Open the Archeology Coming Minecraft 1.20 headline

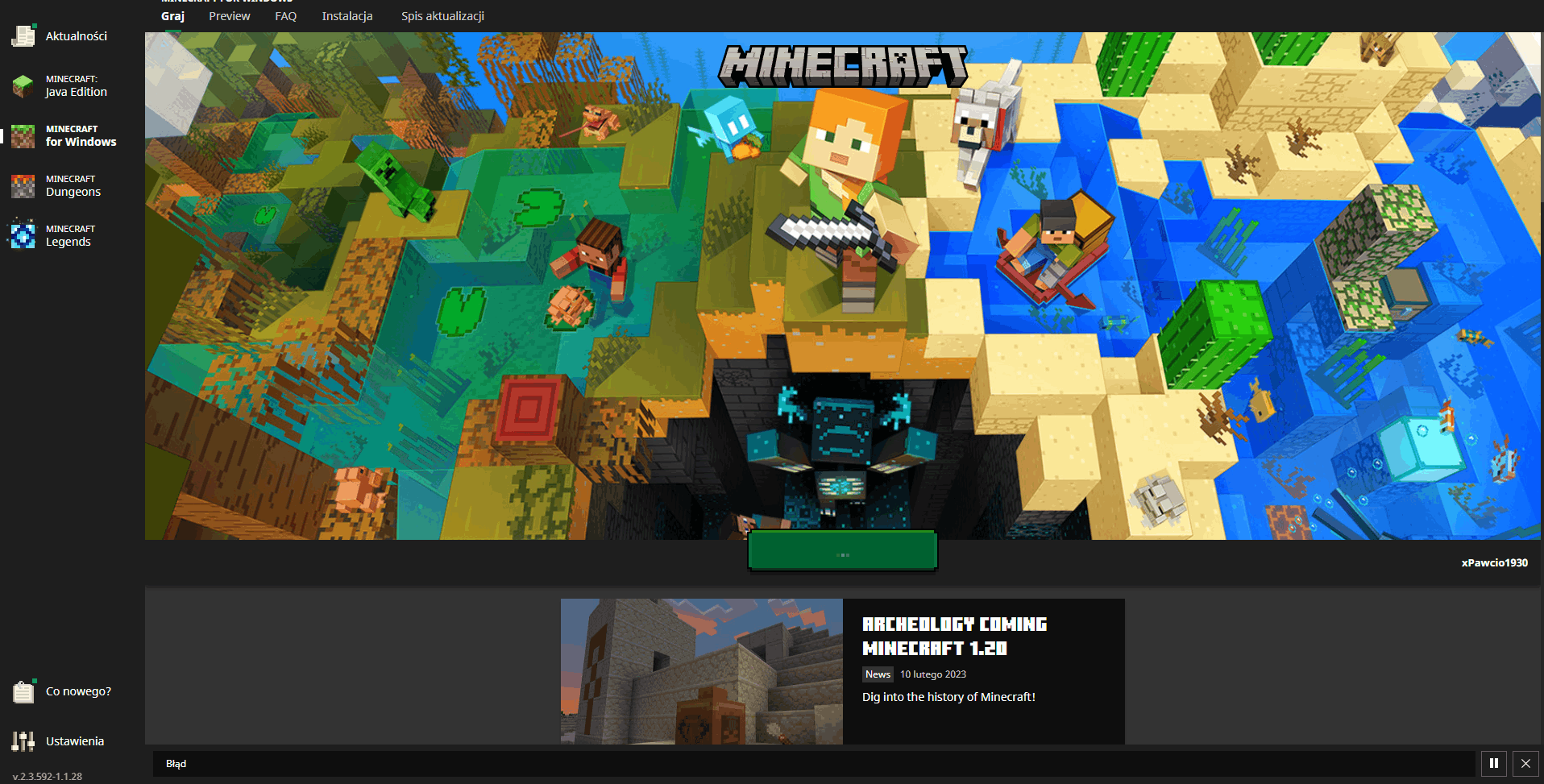pyautogui.click(x=954, y=637)
